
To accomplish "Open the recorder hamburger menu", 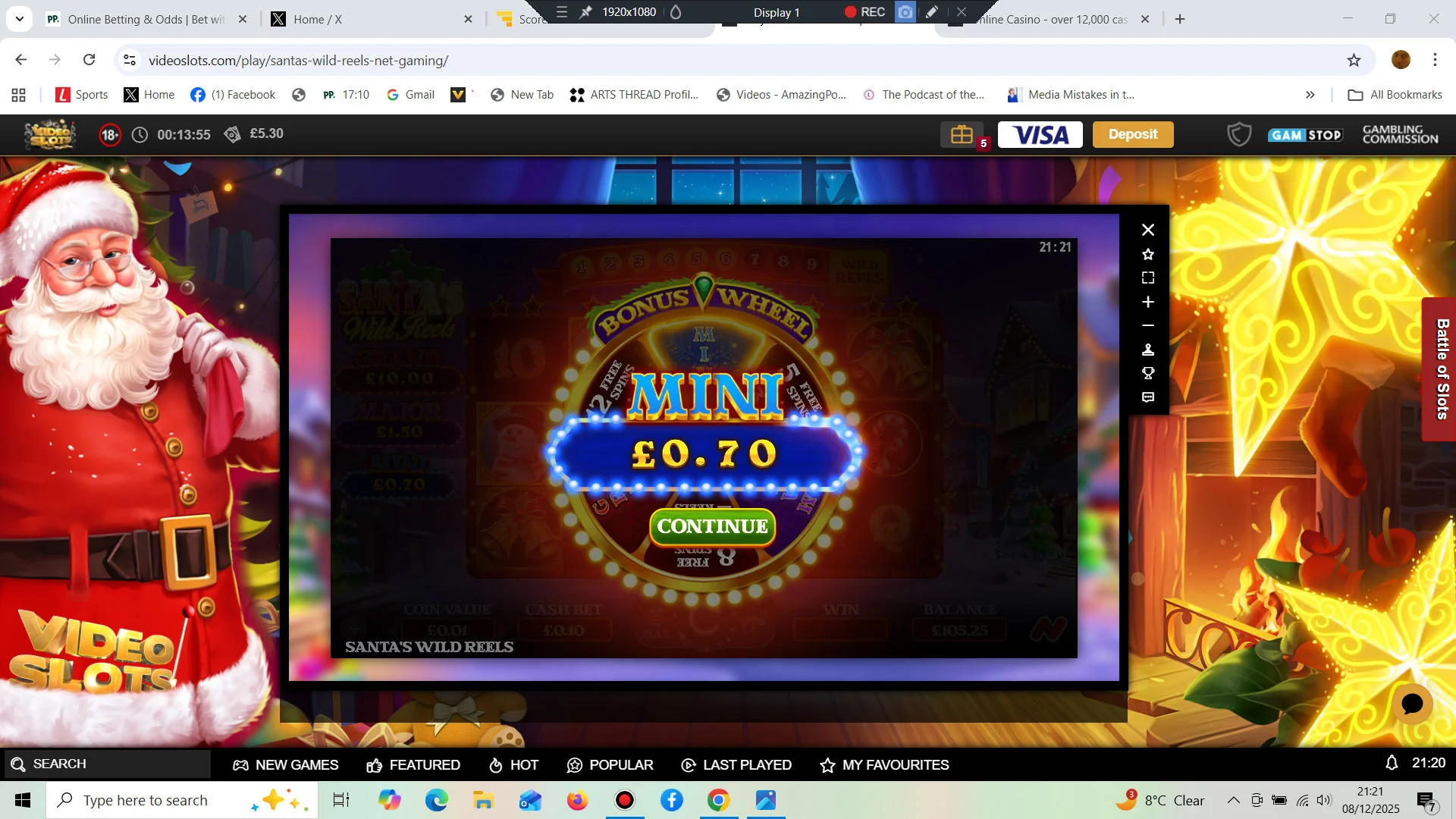I will pyautogui.click(x=561, y=12).
